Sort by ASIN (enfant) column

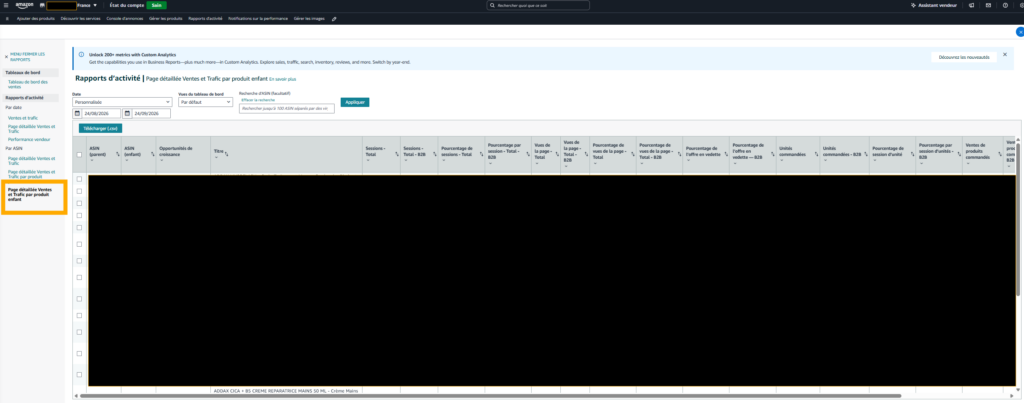[x=153, y=155]
